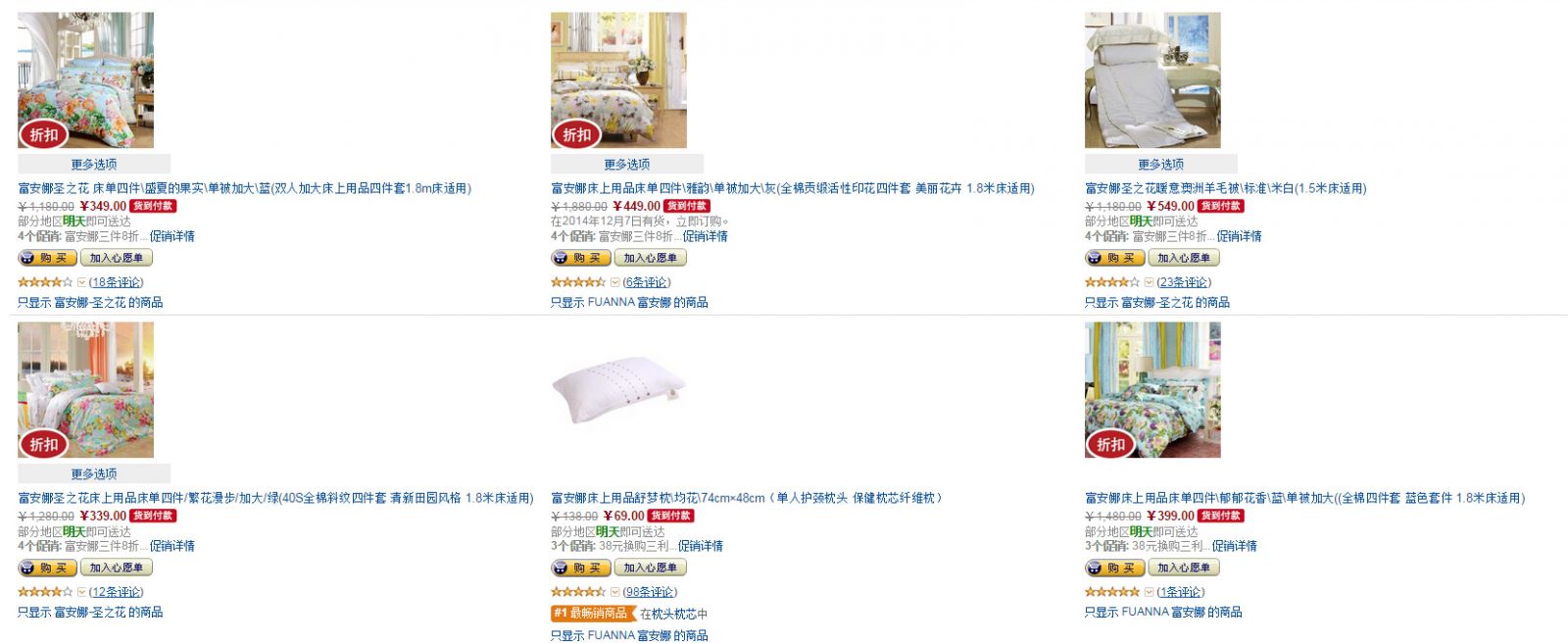Viewport: 1568px width, 643px height.
Task: Show only FUANNA 富安娜 products under pillow listing
Action: click(629, 635)
